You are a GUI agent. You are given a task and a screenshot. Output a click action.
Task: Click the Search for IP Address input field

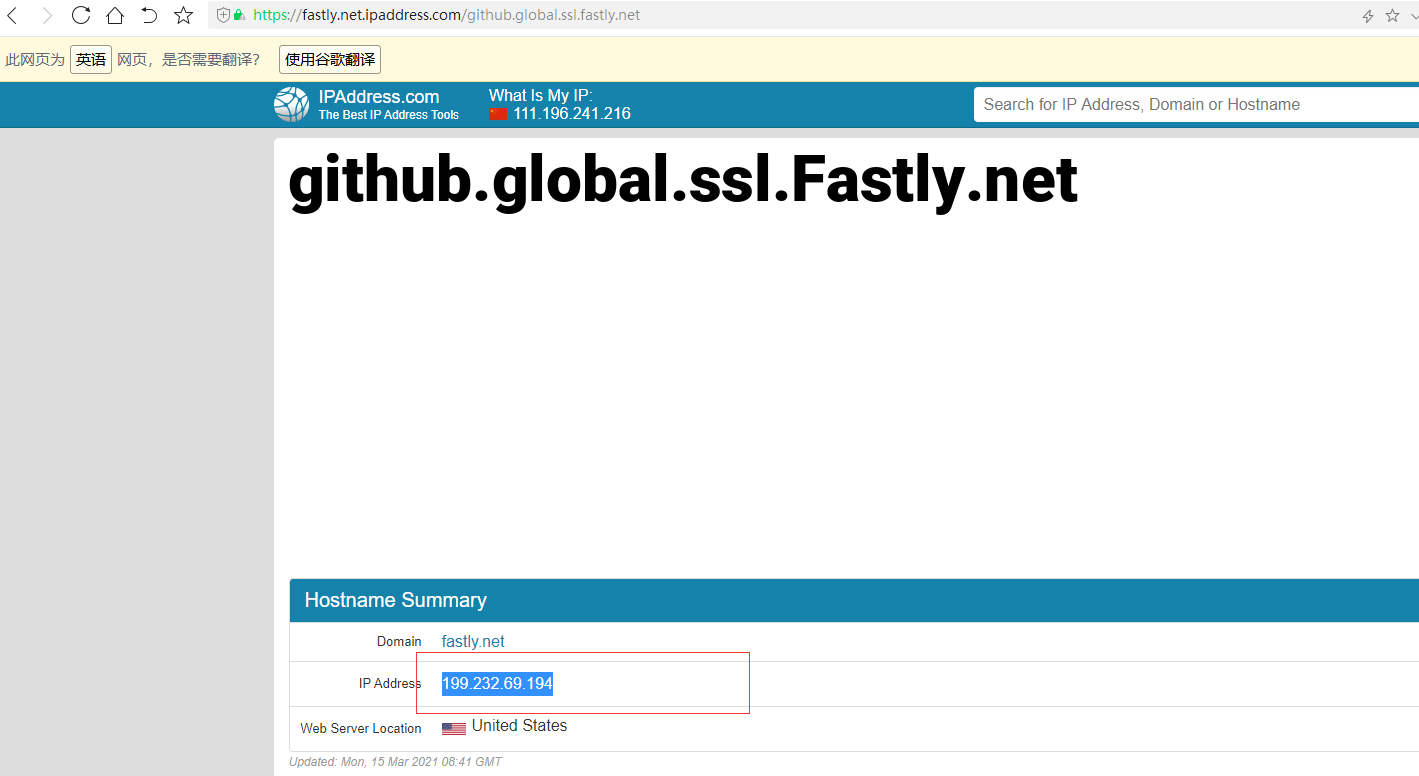click(1196, 104)
